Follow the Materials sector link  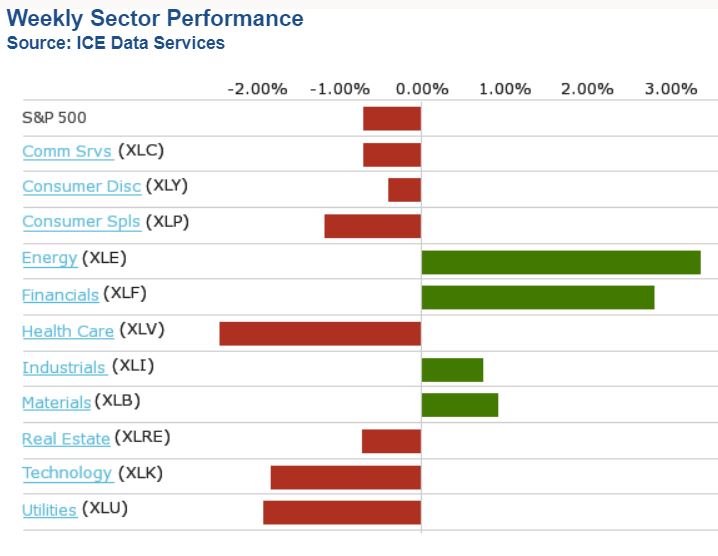(x=56, y=403)
